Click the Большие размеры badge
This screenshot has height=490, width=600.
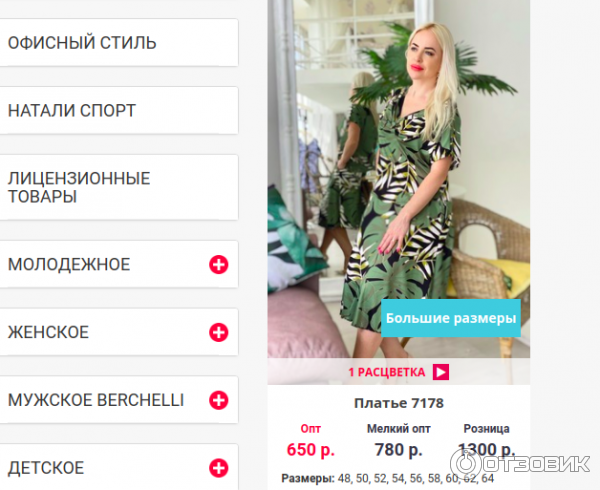click(x=451, y=318)
